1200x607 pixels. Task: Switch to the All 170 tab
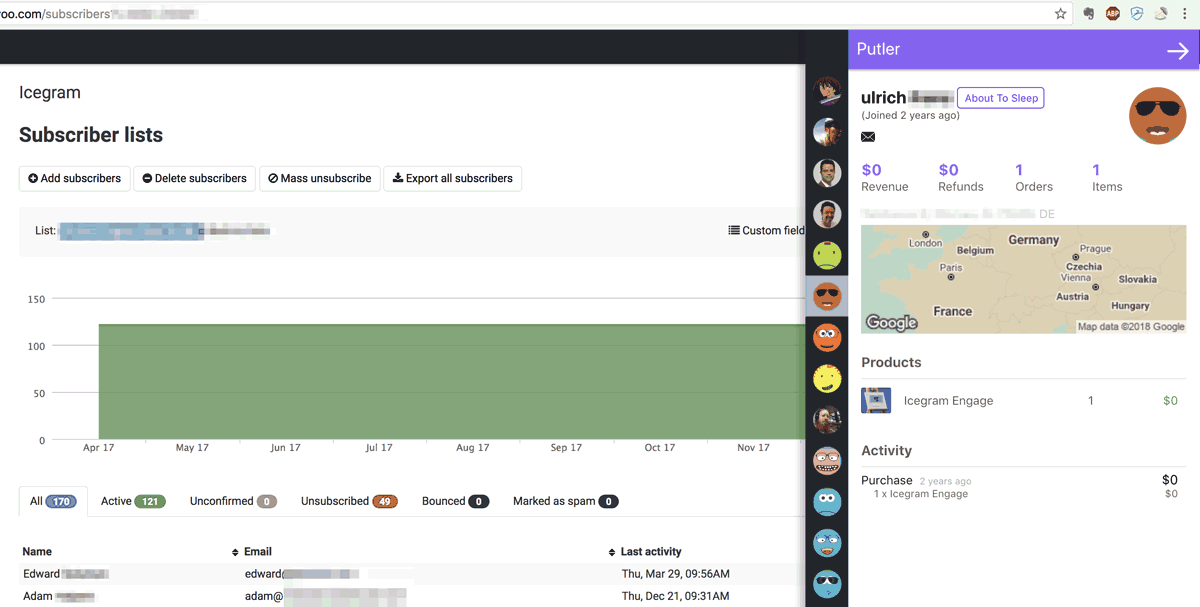[x=53, y=501]
